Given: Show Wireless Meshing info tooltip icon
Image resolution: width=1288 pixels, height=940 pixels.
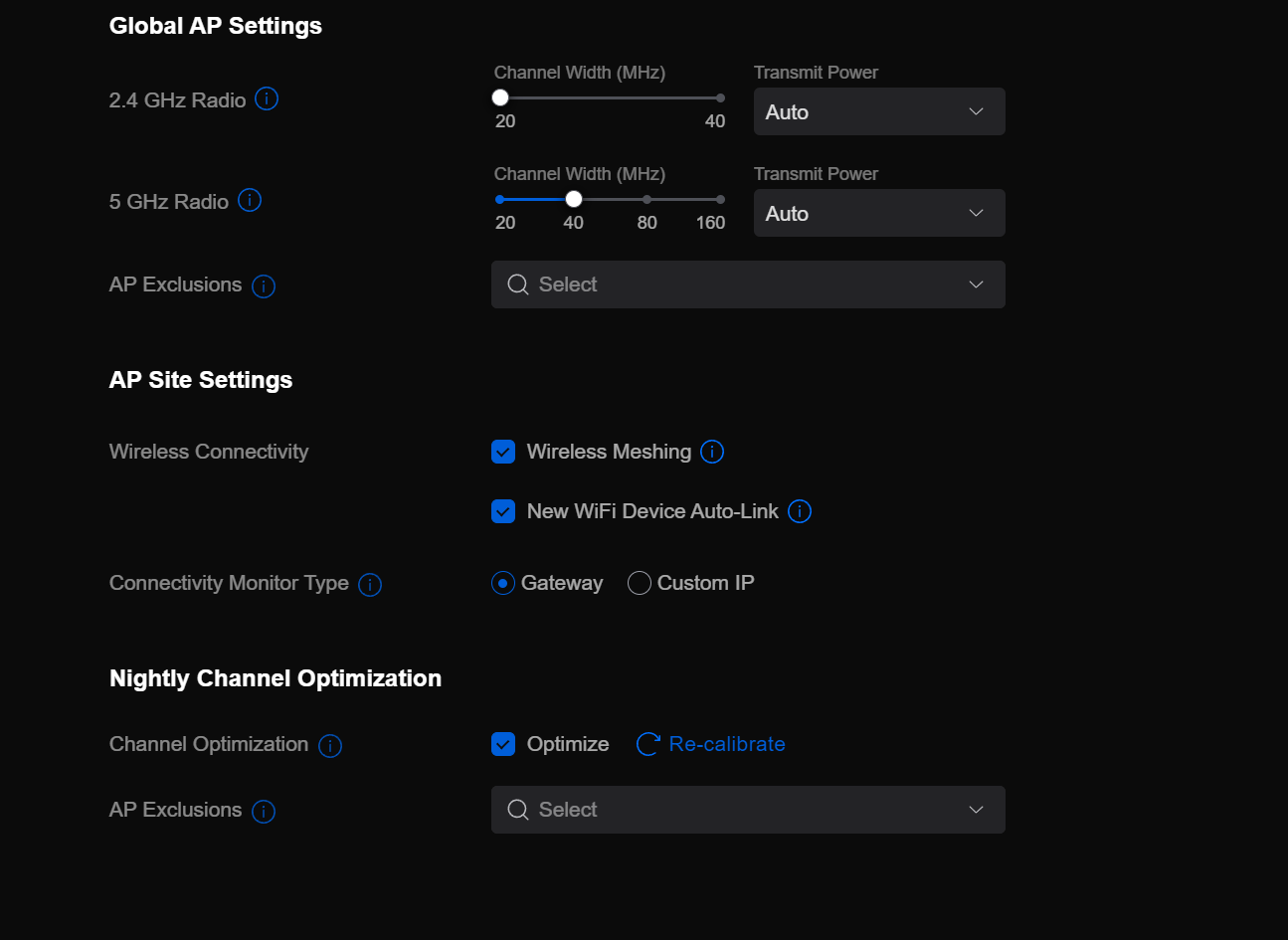Looking at the screenshot, I should point(712,452).
